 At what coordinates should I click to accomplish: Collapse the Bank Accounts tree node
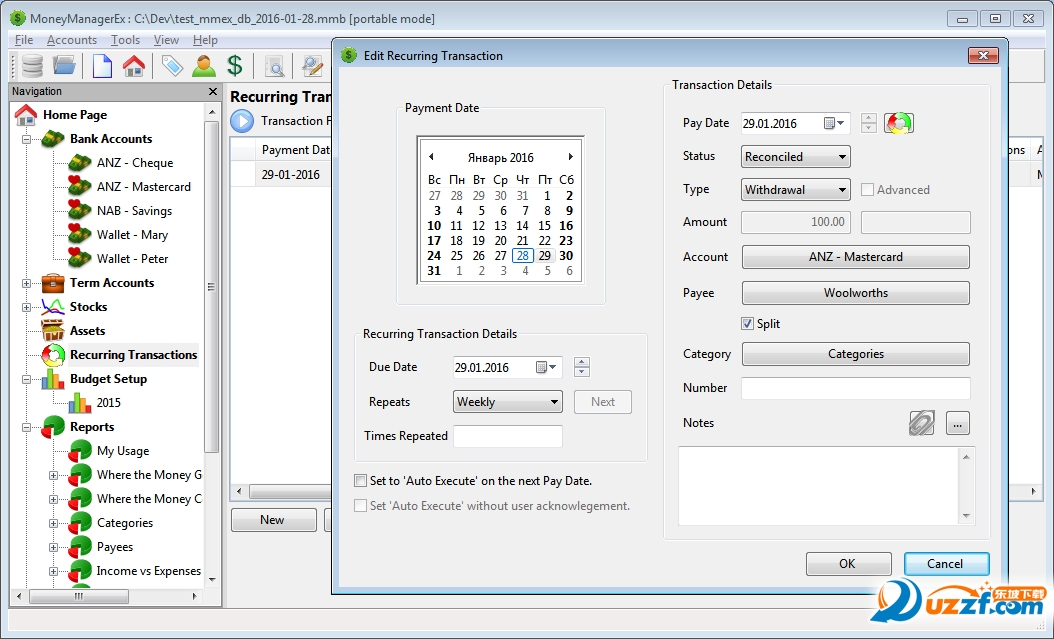[26, 139]
